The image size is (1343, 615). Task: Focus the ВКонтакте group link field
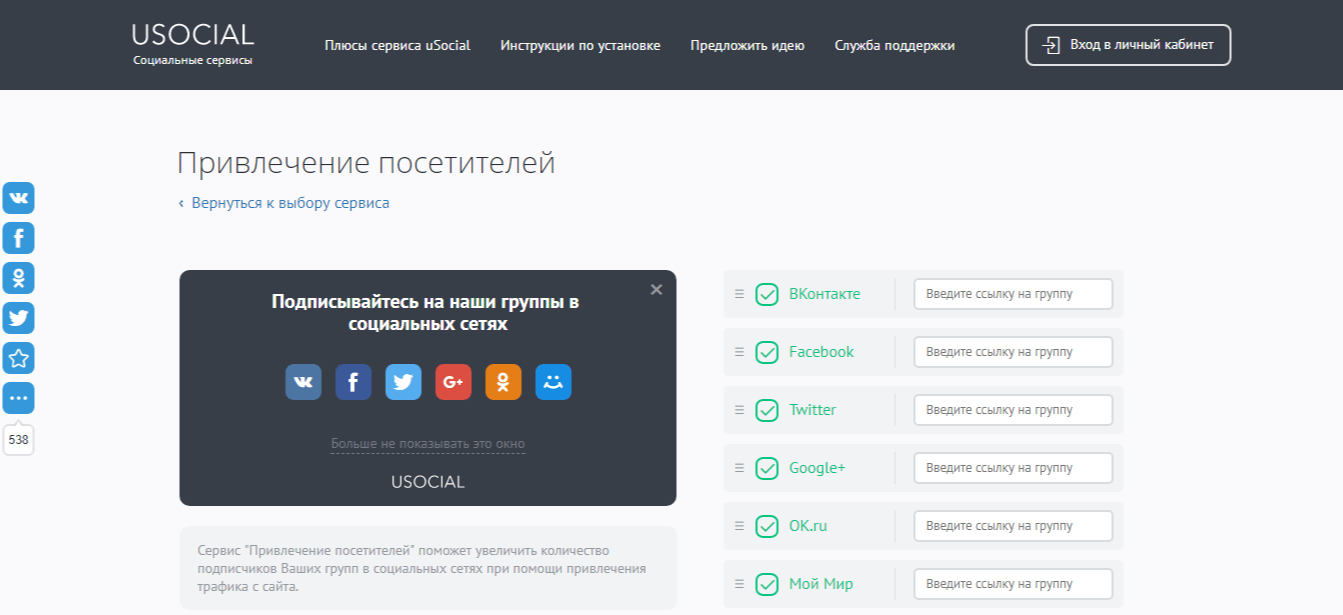pos(1013,294)
